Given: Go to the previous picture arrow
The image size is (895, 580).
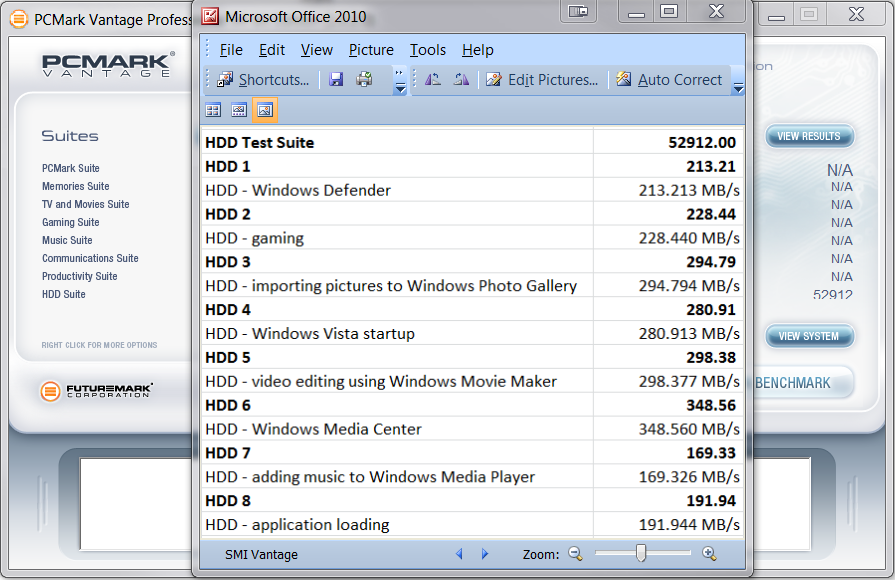Looking at the screenshot, I should click(x=460, y=554).
